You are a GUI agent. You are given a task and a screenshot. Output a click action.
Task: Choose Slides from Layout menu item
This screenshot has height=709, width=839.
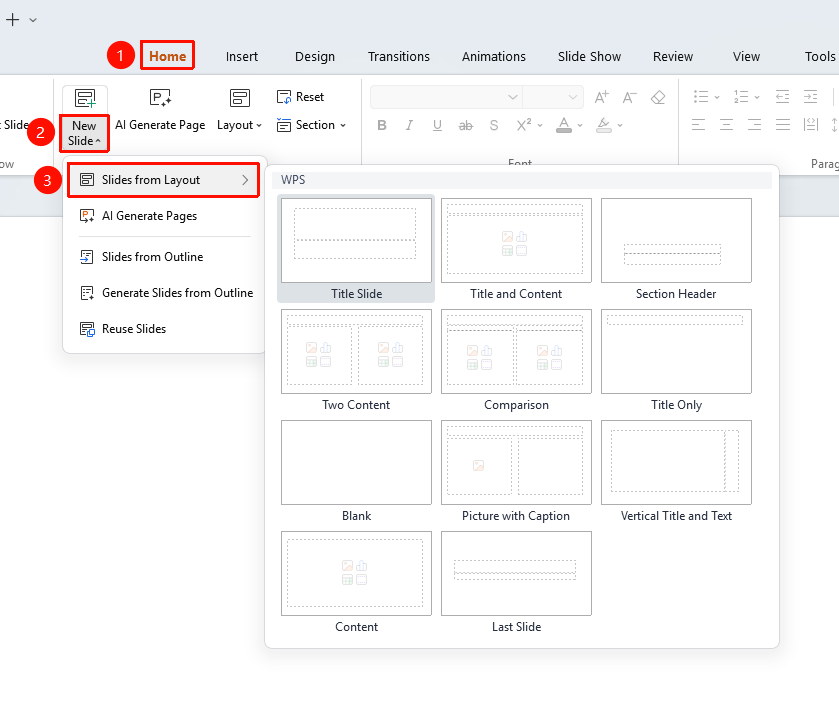click(x=164, y=180)
